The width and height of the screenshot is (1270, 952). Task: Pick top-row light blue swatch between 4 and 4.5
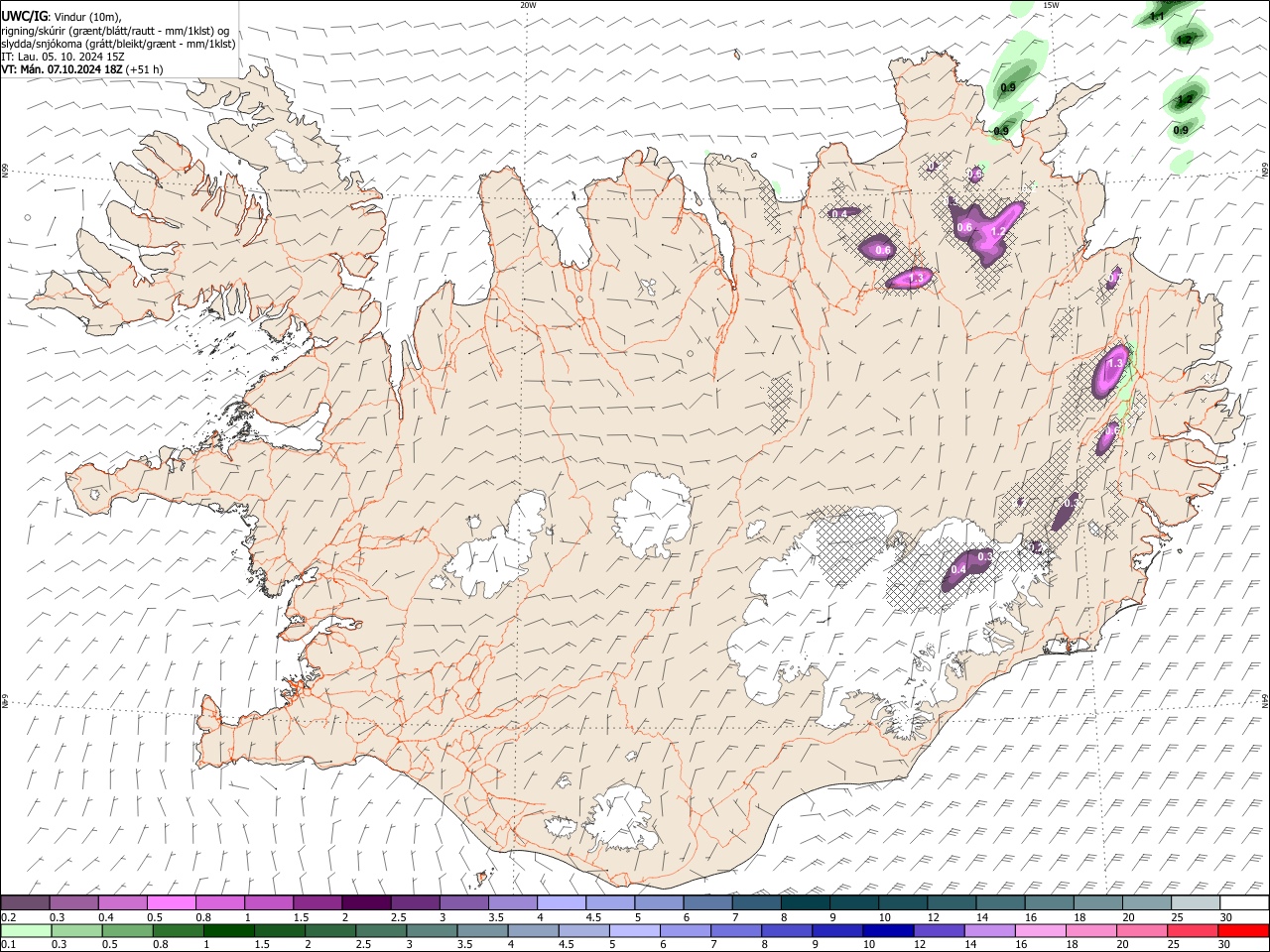pos(562,902)
